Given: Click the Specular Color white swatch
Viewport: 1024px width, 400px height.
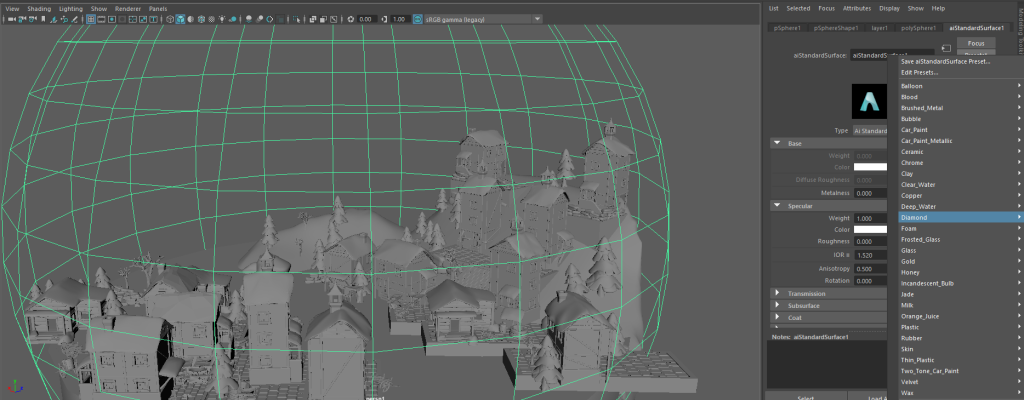Looking at the screenshot, I should click(871, 229).
